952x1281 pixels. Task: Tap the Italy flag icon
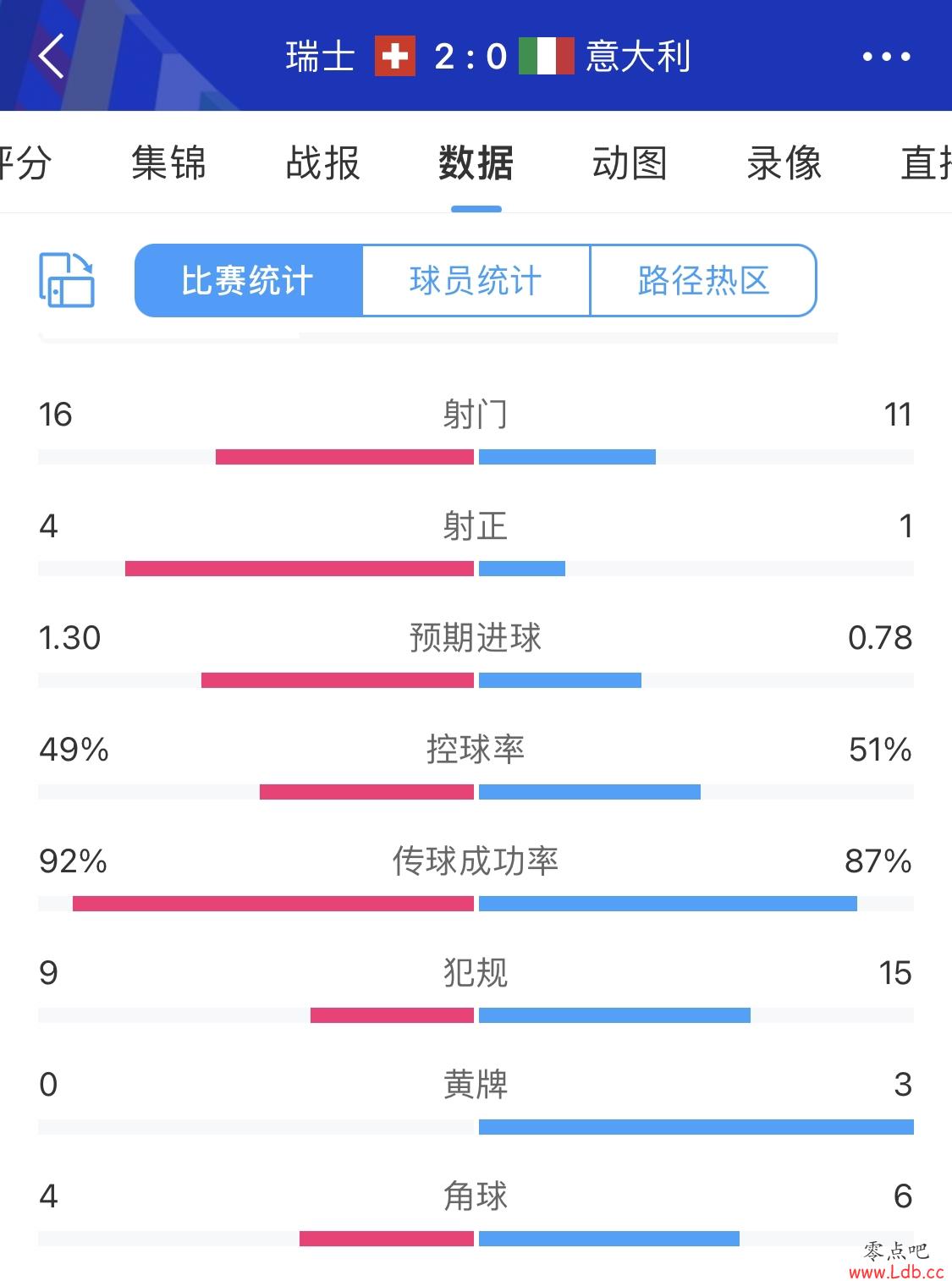(546, 57)
